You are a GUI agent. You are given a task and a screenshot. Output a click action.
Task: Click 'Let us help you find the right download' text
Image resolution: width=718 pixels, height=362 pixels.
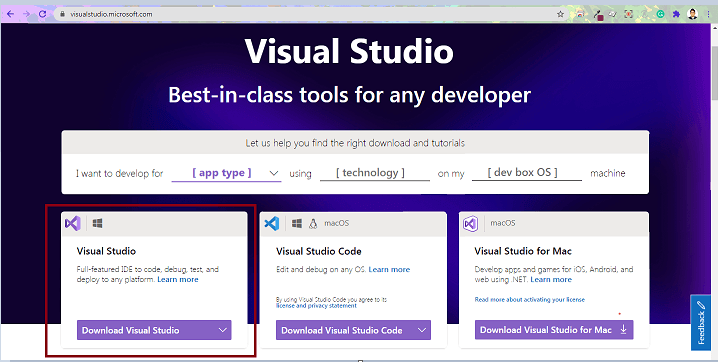355,143
